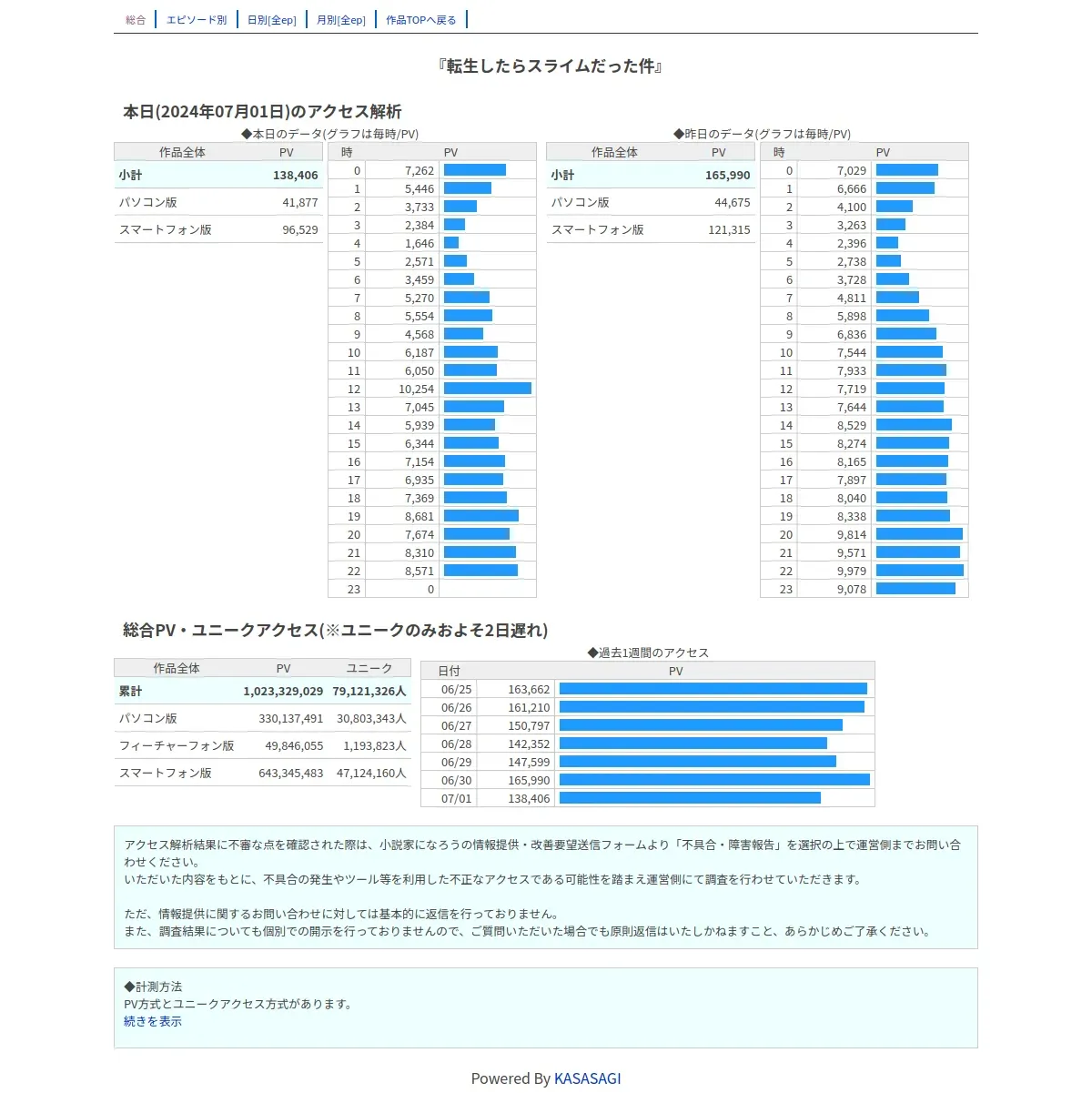This screenshot has height=1093, width=1092.
Task: Click today's hour 19 value 8,681
Action: point(420,516)
